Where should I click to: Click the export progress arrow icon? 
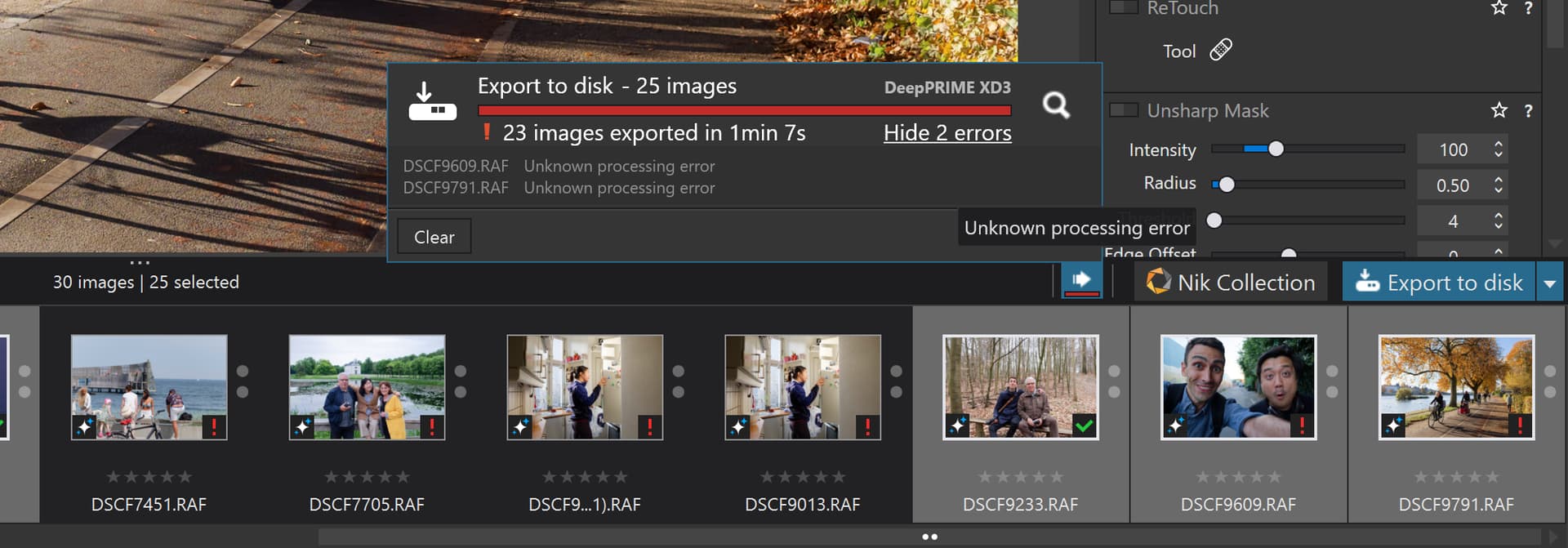[1081, 280]
